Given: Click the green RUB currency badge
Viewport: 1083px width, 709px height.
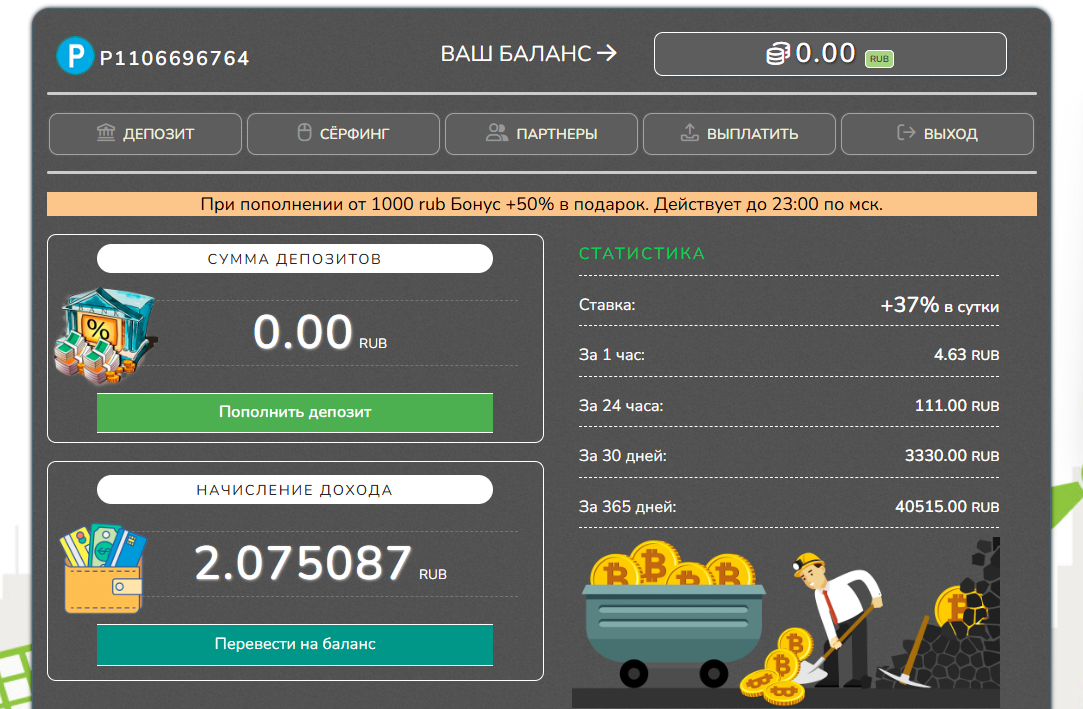Looking at the screenshot, I should 879,59.
